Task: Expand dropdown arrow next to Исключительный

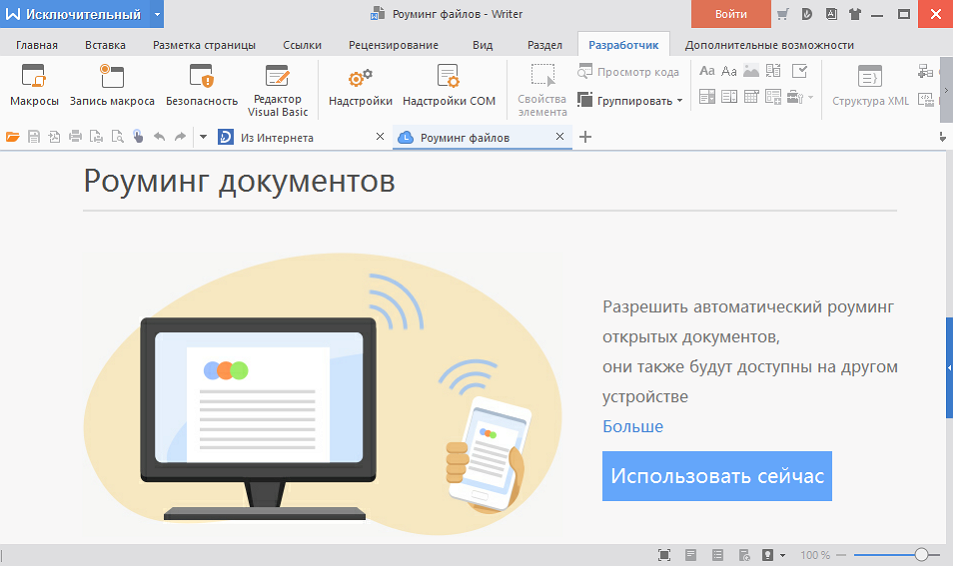Action: coord(157,14)
